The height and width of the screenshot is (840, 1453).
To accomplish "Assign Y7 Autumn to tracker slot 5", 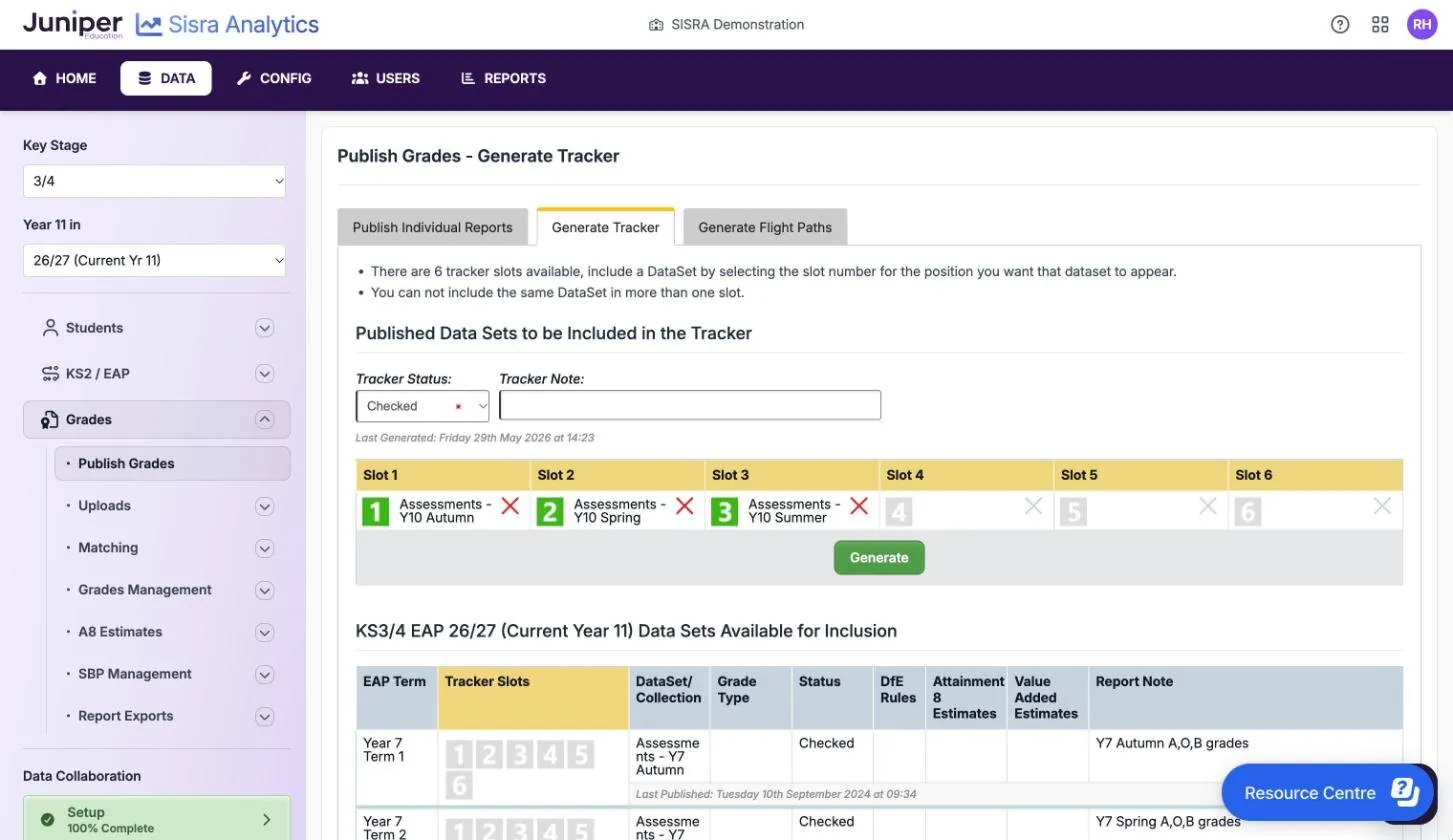I will [x=582, y=754].
